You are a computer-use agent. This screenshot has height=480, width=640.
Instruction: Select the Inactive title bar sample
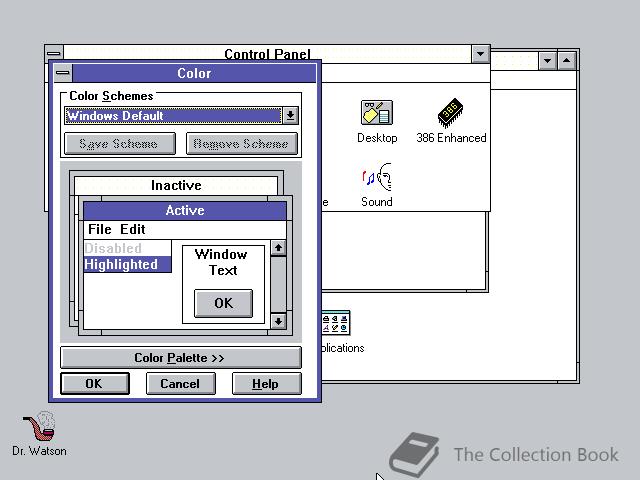(176, 185)
